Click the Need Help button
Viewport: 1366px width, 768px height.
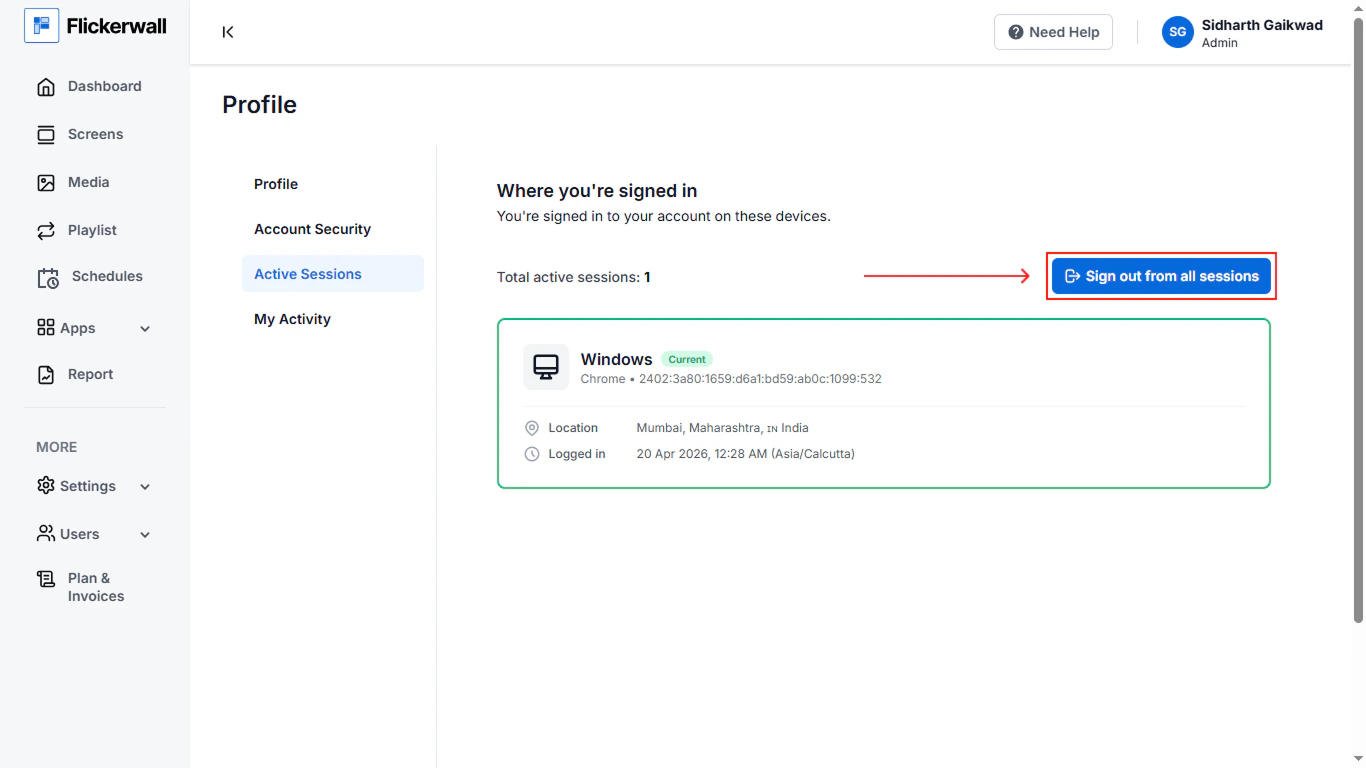(1053, 32)
